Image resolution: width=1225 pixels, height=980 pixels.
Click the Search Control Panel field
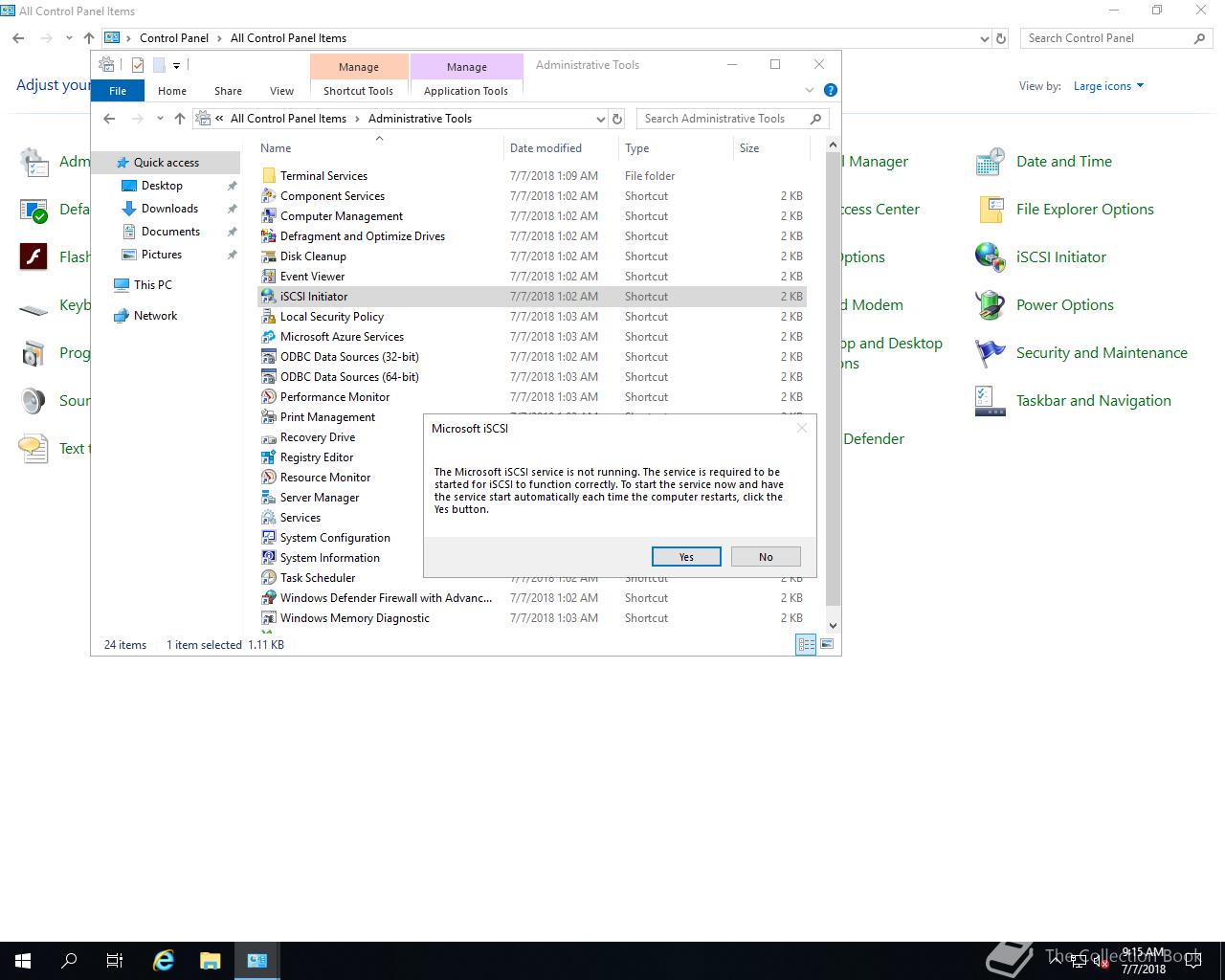1117,38
